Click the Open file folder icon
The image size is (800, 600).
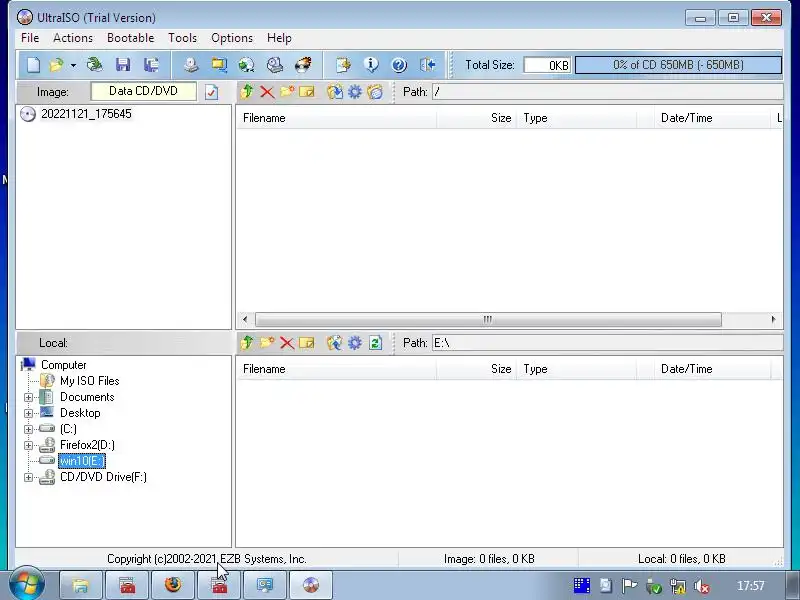pyautogui.click(x=57, y=65)
